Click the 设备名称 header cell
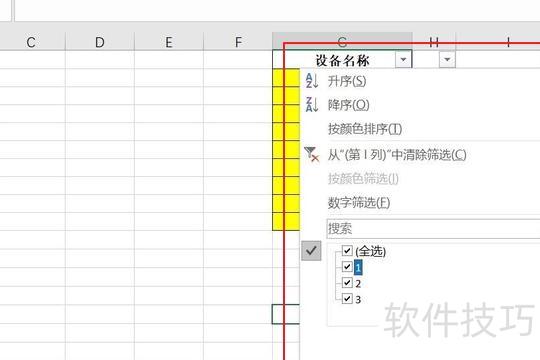The height and width of the screenshot is (360, 540). (x=342, y=60)
